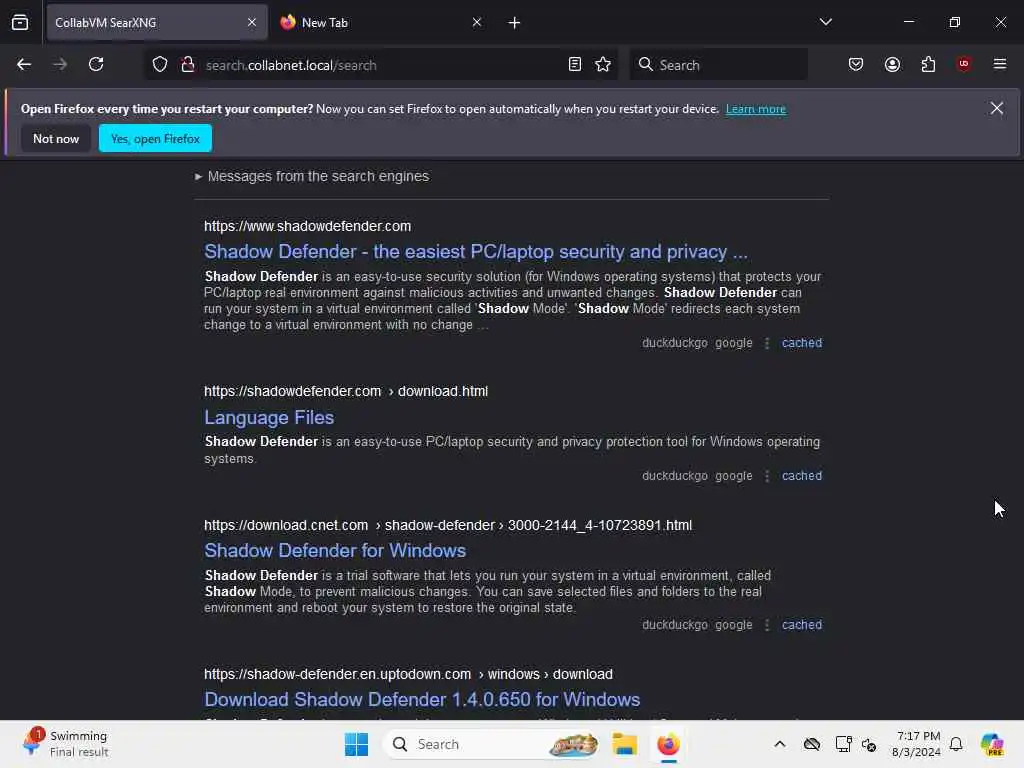Screen dimensions: 1024x768
Task: Open Firefox View tabs list icon
Action: pos(20,22)
